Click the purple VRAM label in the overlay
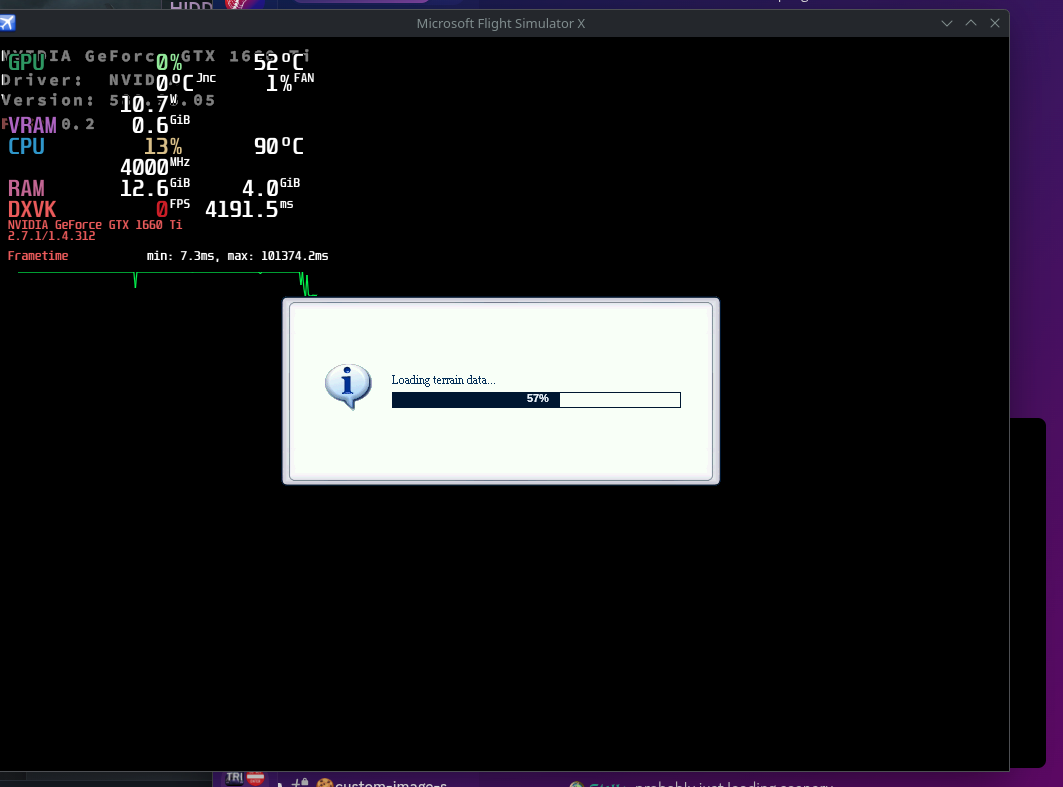 [33, 125]
